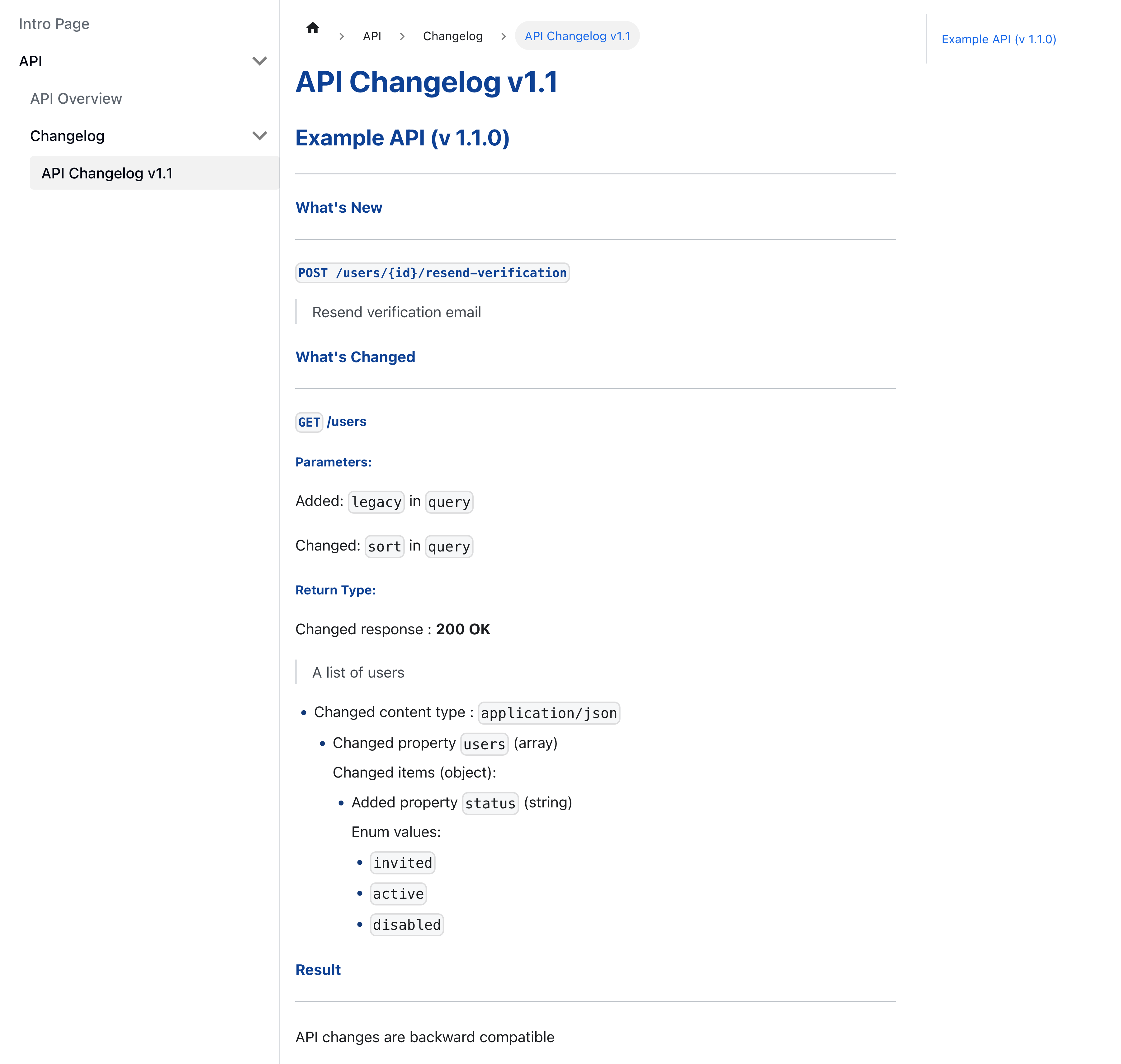The image size is (1121, 1064).
Task: Click the API Changelog v1.1 breadcrumb pill
Action: (x=577, y=36)
